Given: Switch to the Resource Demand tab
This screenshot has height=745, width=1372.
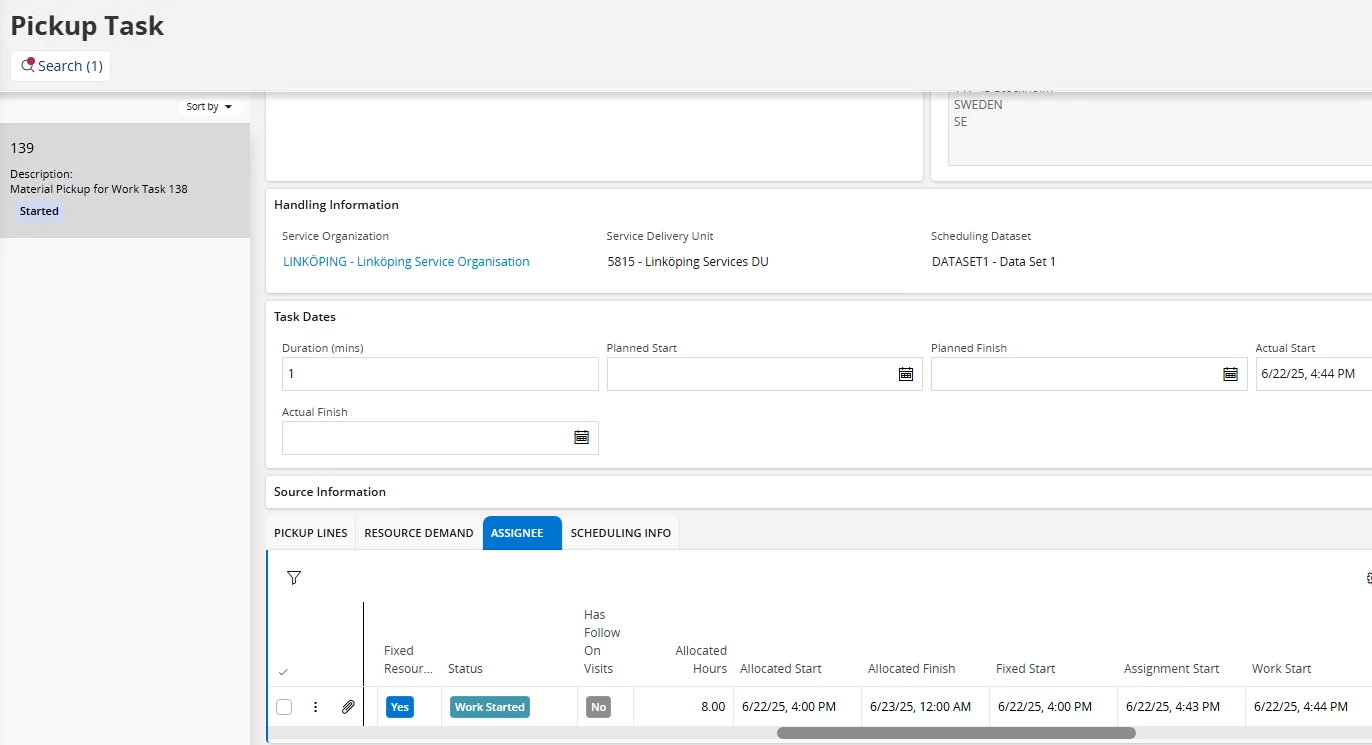Looking at the screenshot, I should (x=419, y=533).
